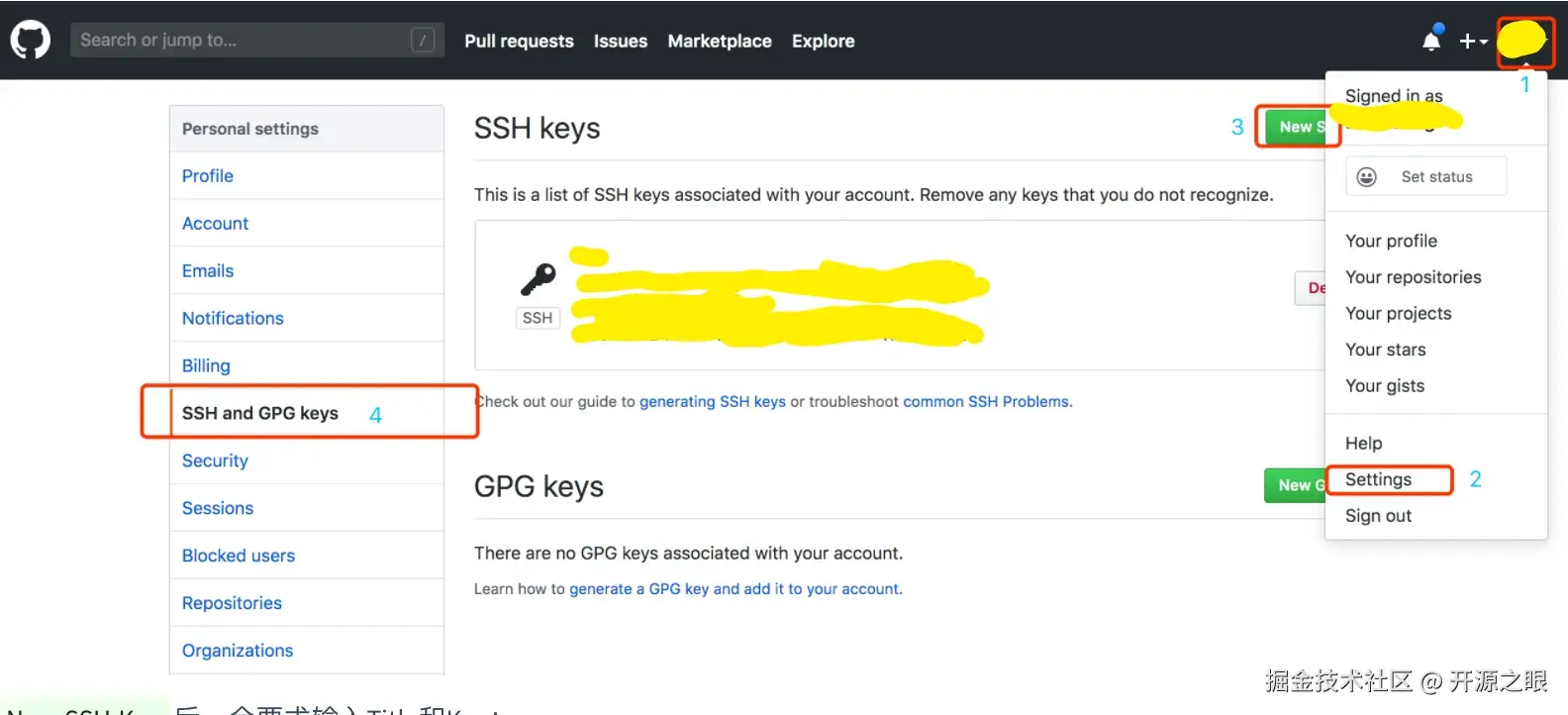Click the user avatar menu
This screenshot has height=715, width=1568.
(x=1522, y=41)
